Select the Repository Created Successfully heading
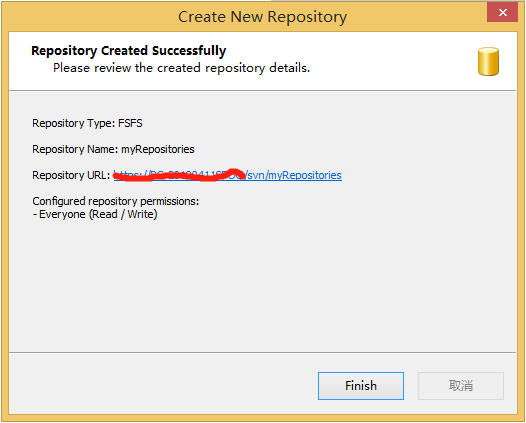This screenshot has height=423, width=526. click(x=128, y=51)
